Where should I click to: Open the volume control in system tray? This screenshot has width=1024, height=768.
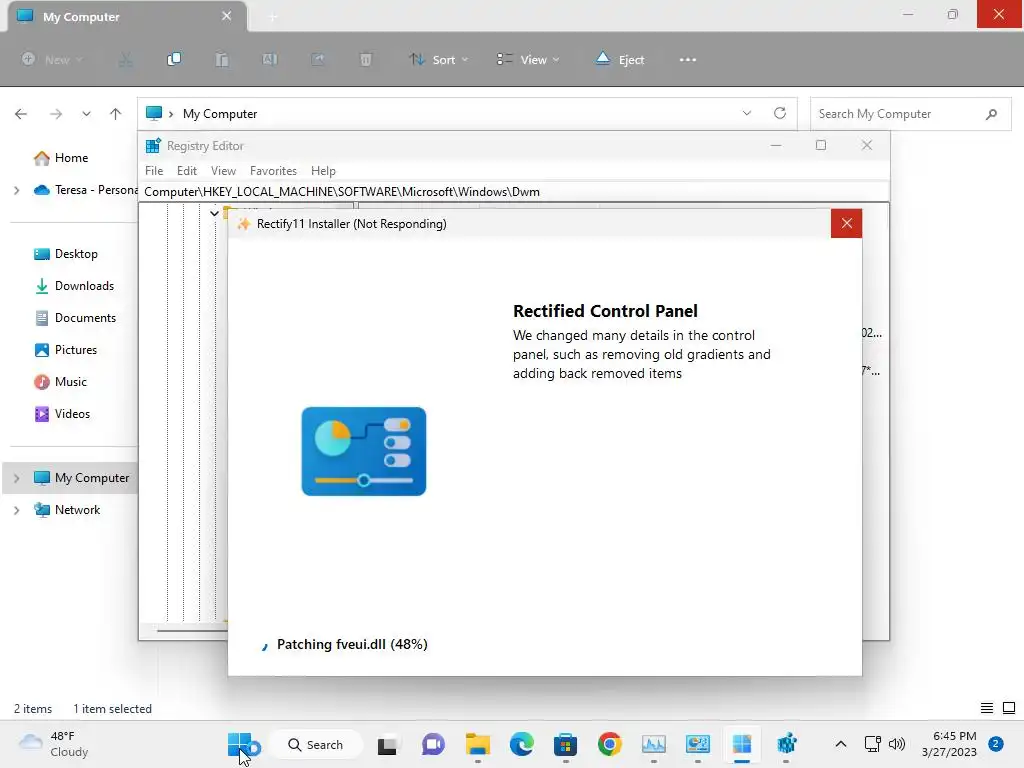(897, 744)
